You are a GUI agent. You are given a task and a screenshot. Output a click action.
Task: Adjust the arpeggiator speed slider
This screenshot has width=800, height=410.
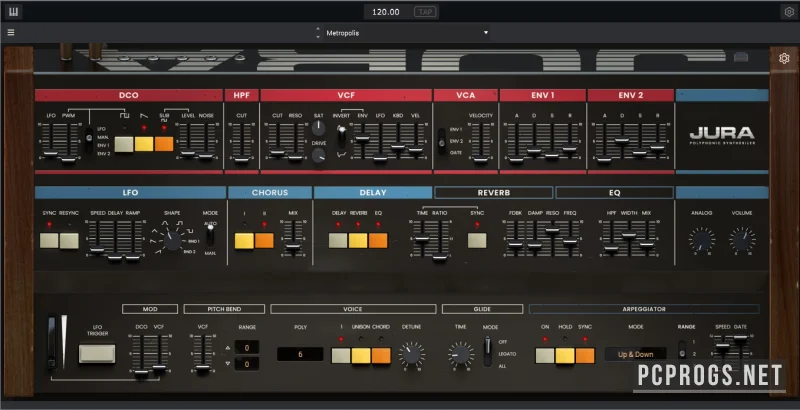722,347
